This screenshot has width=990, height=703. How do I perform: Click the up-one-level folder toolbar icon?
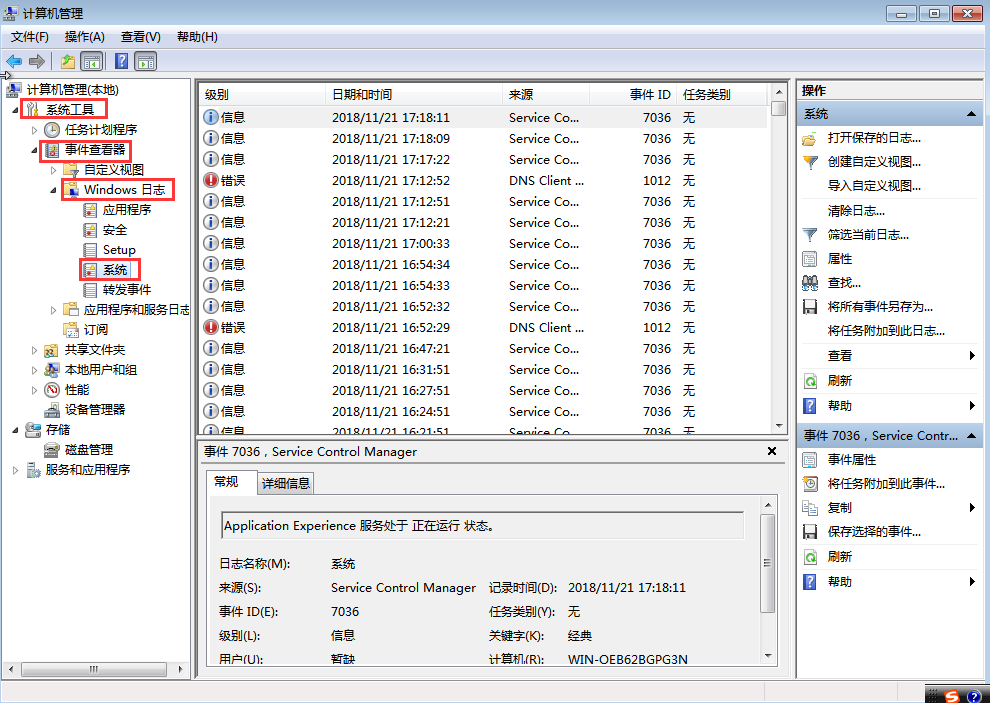[x=68, y=61]
